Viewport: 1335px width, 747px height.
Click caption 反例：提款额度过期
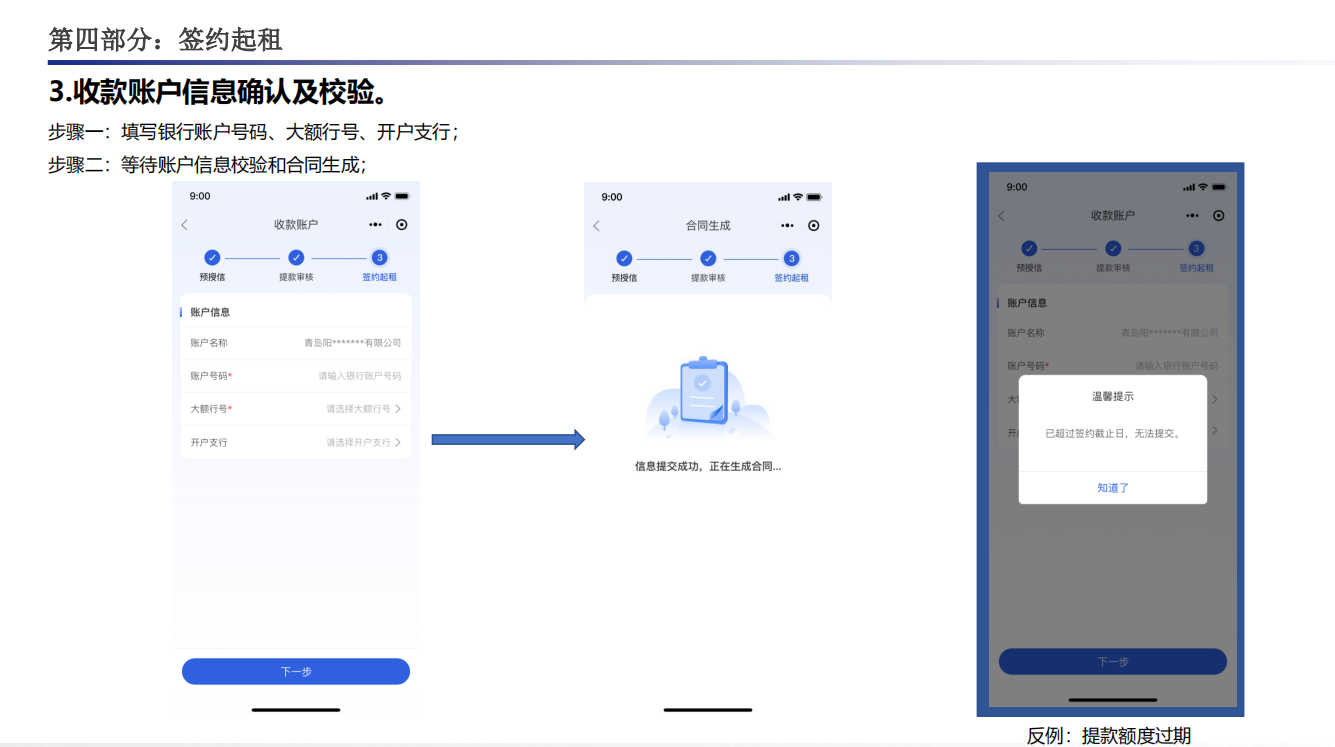pyautogui.click(x=1109, y=736)
